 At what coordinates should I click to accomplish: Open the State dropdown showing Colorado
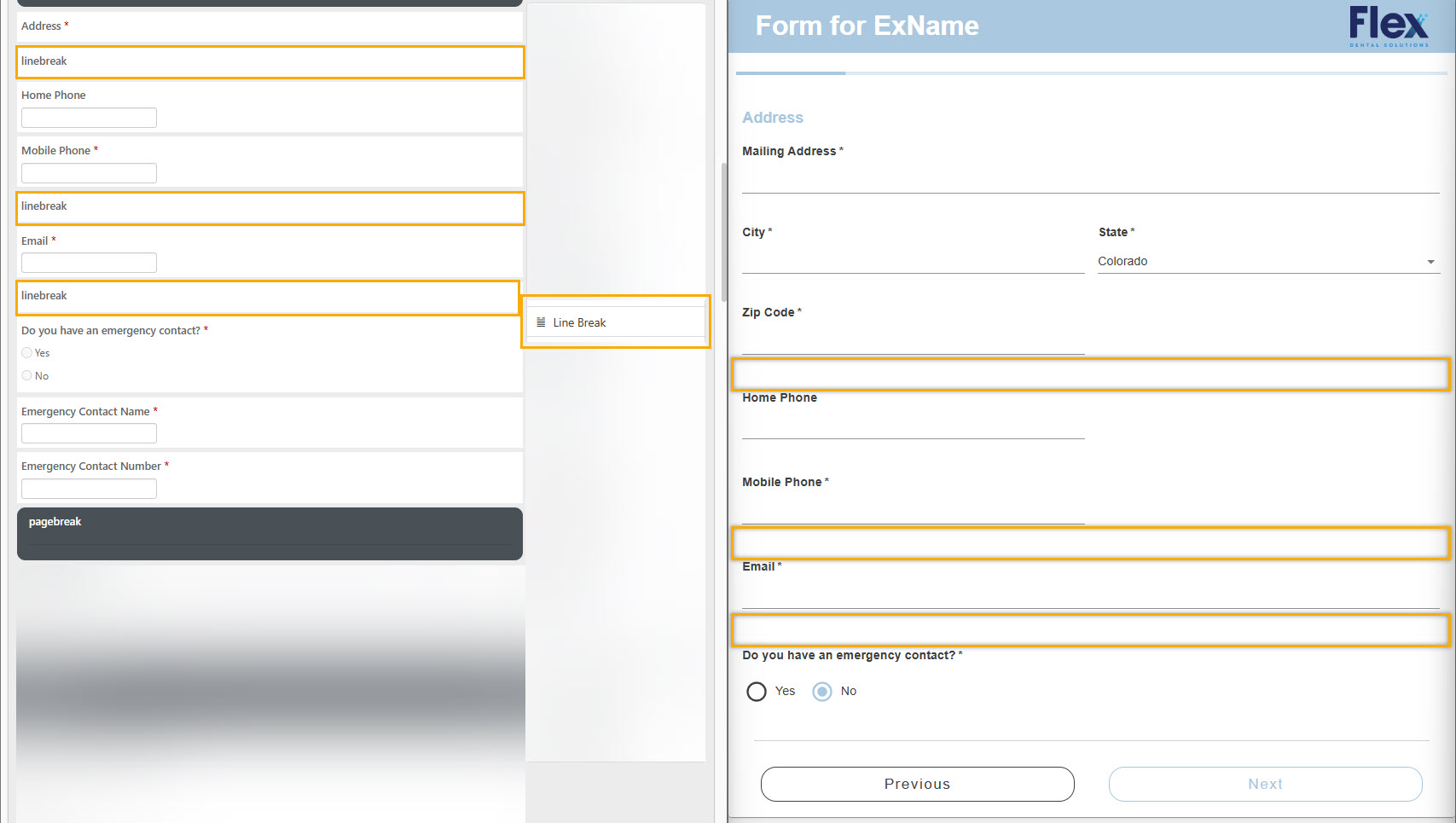coord(1268,262)
